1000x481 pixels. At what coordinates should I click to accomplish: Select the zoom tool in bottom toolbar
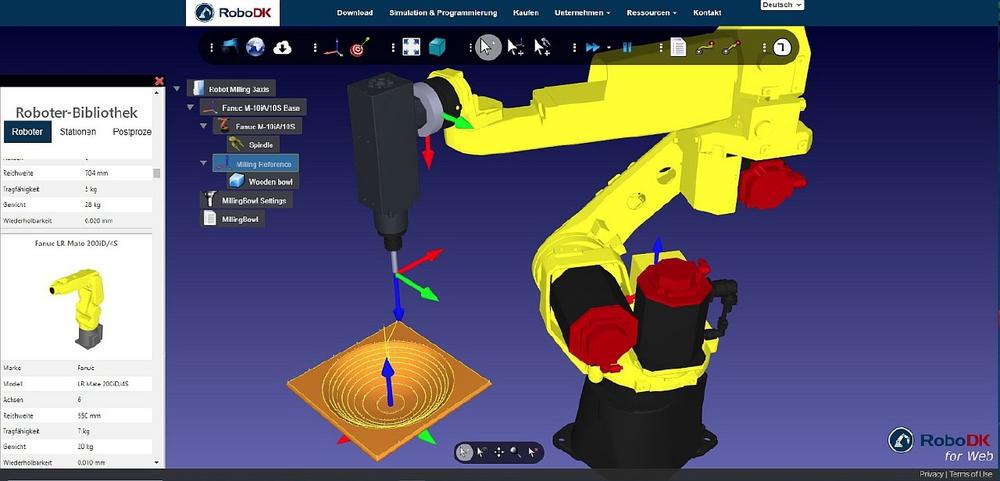pos(516,452)
